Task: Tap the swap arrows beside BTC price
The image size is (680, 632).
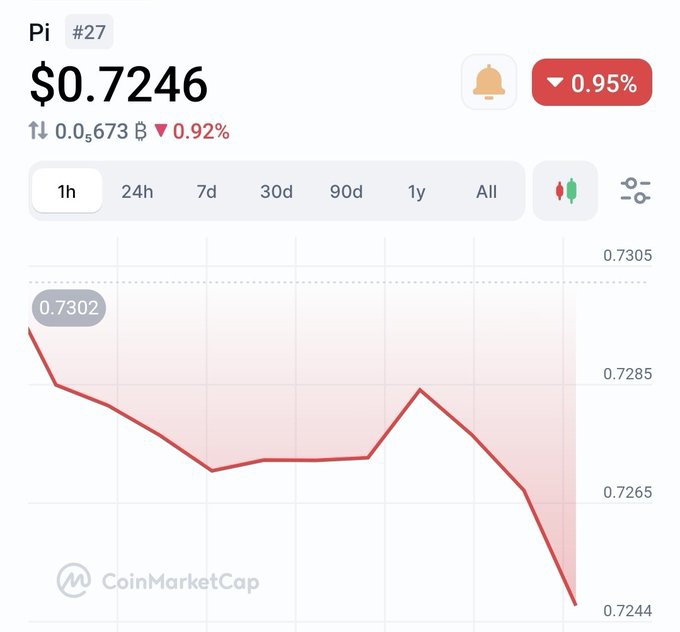Action: pos(38,131)
